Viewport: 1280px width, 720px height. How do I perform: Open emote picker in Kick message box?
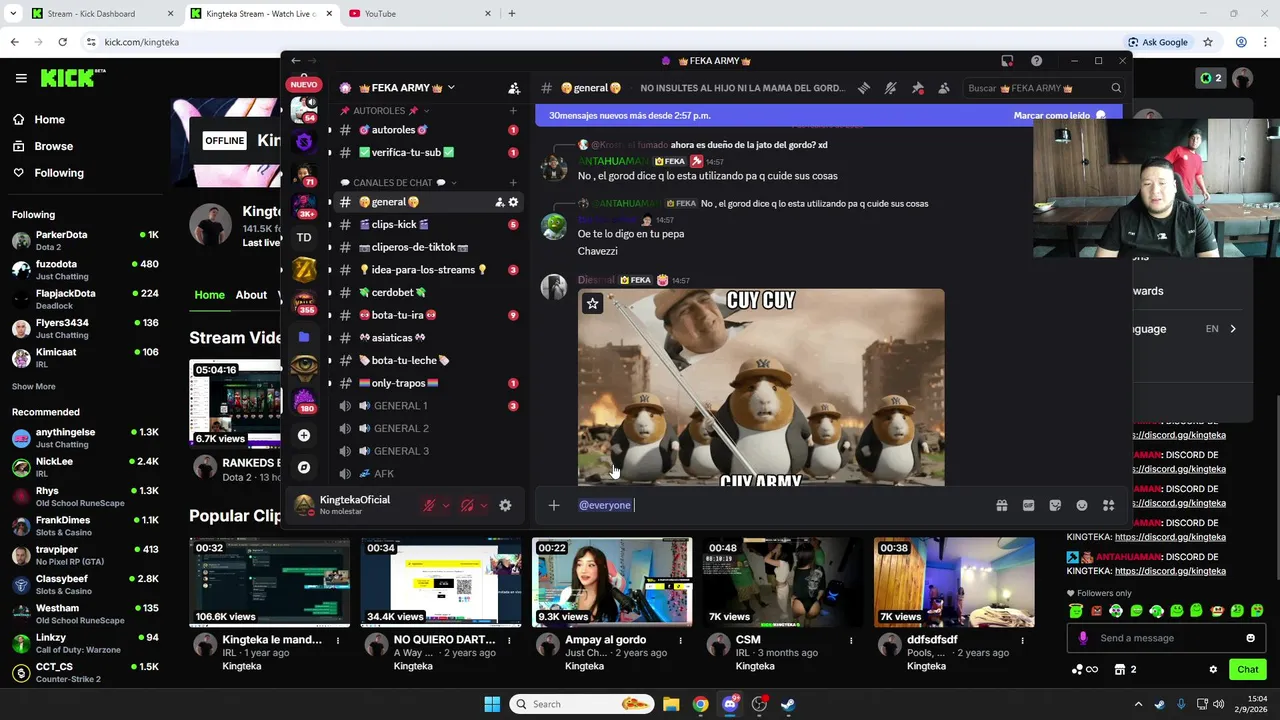point(1250,638)
